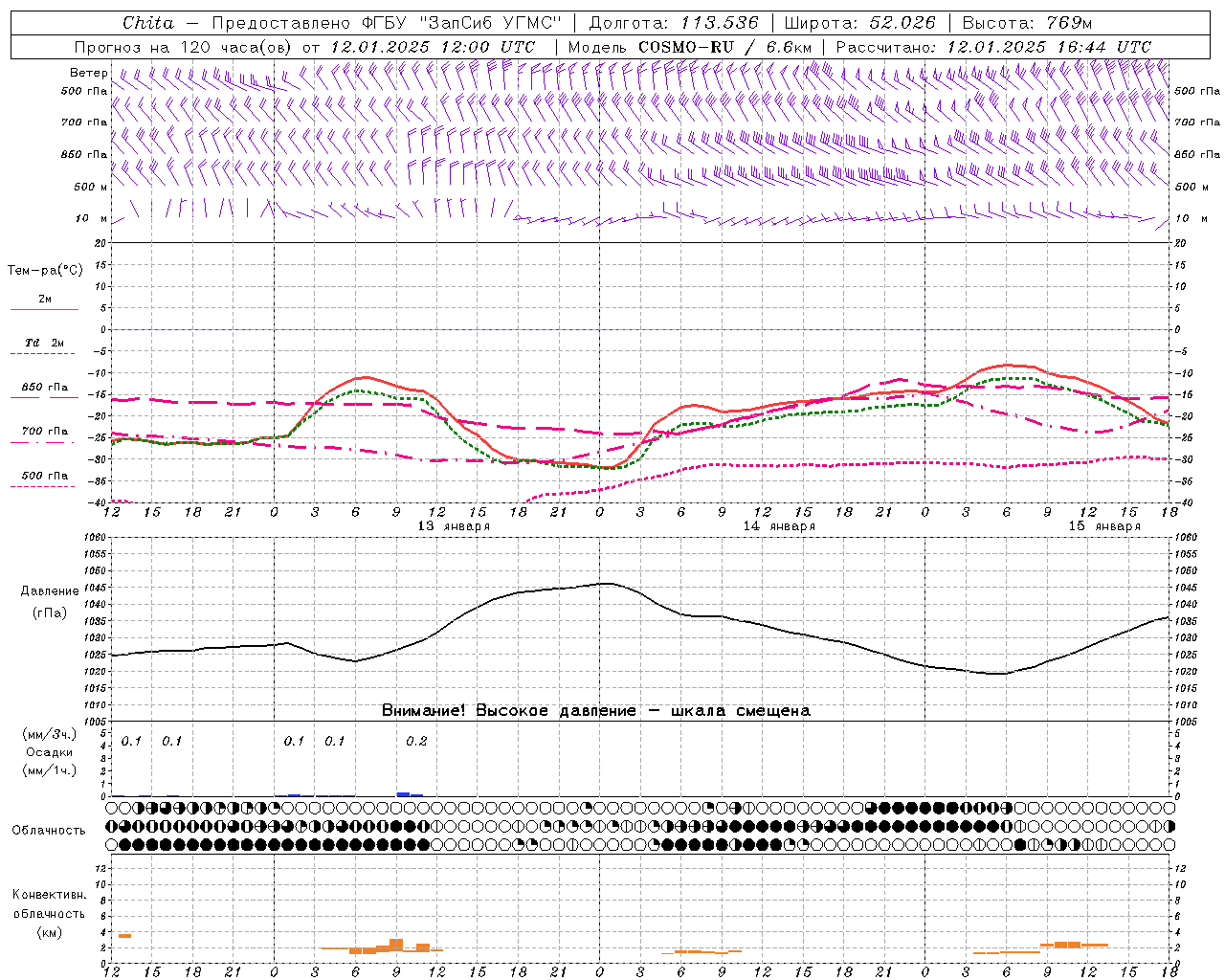Click the solid blue "2м" legend line
The image size is (1225, 980).
click(44, 309)
